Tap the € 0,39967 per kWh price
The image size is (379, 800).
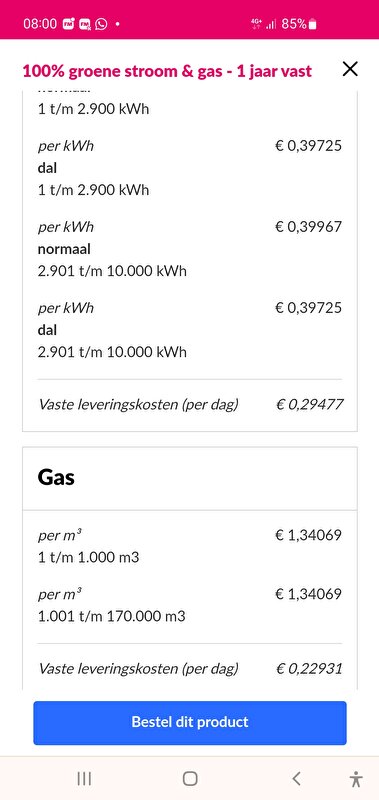pos(308,227)
